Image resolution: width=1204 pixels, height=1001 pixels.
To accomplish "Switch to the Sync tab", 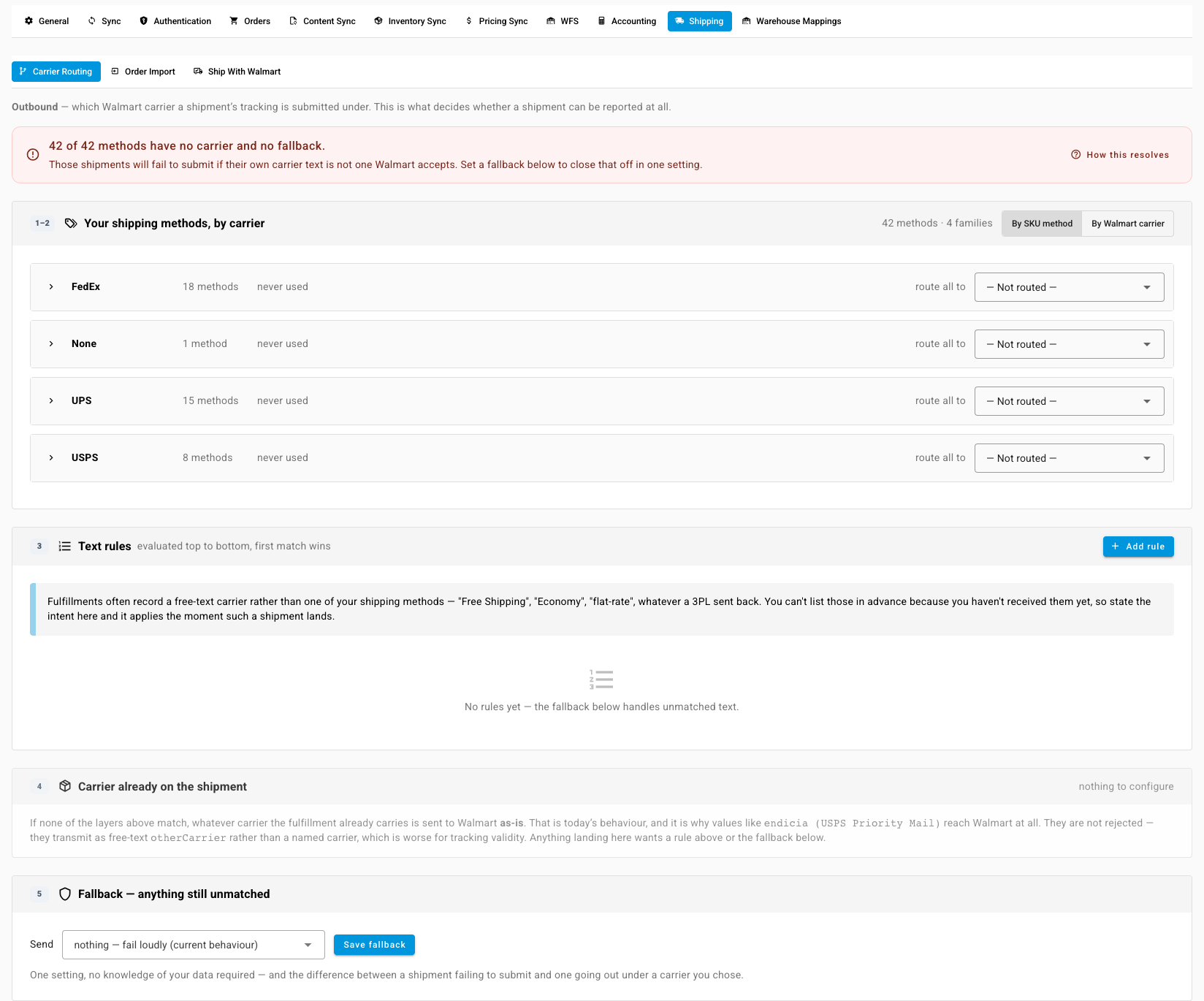I will [x=104, y=21].
